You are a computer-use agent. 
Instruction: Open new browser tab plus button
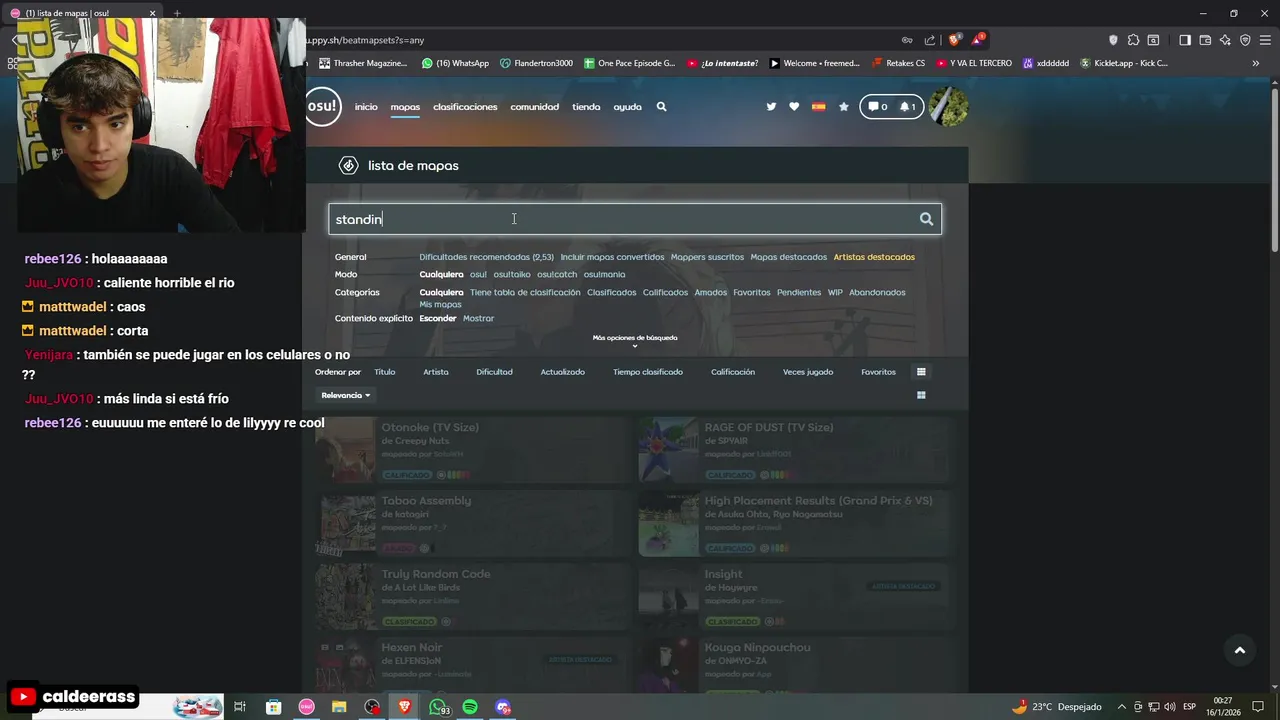(177, 13)
